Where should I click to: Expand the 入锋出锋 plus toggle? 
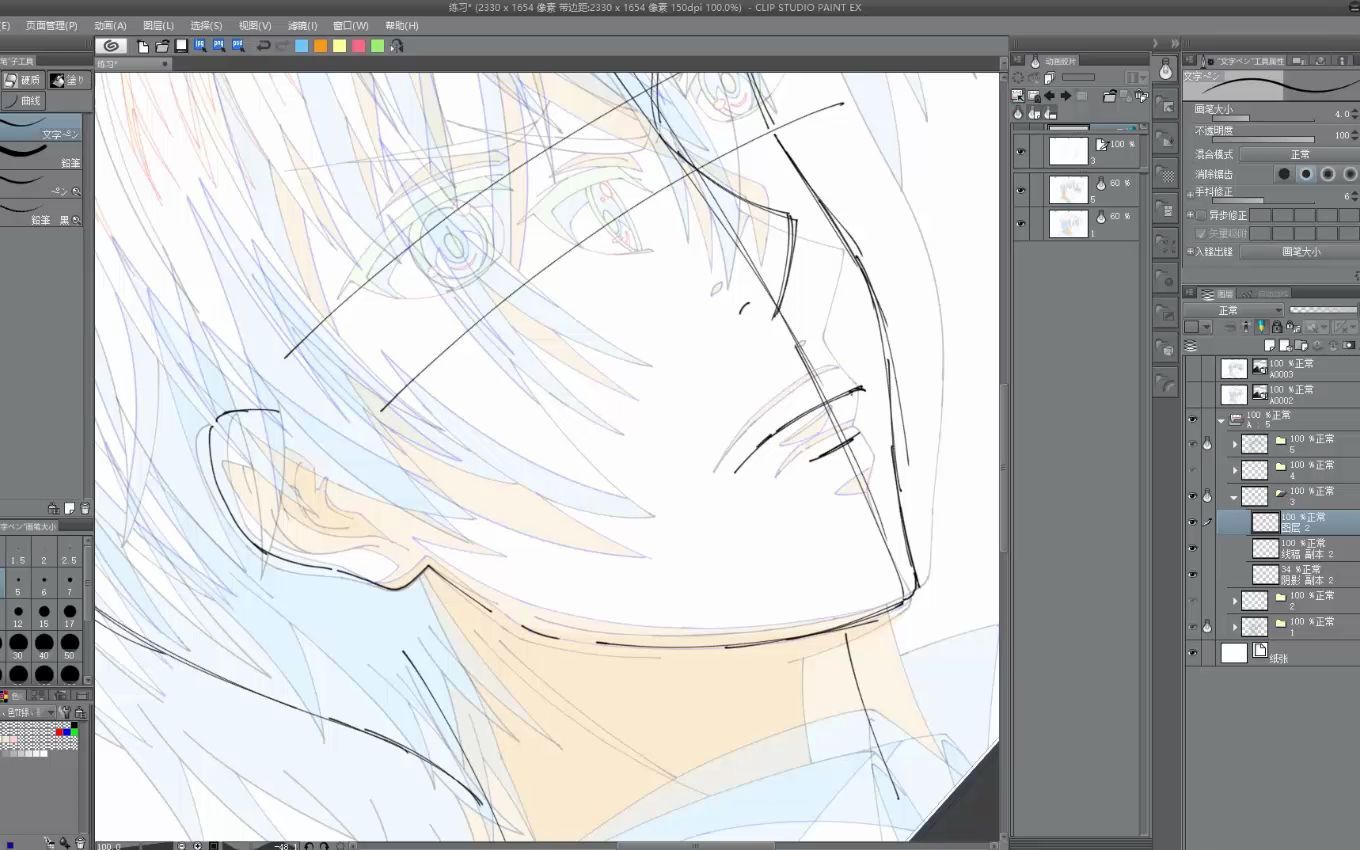(x=1189, y=252)
